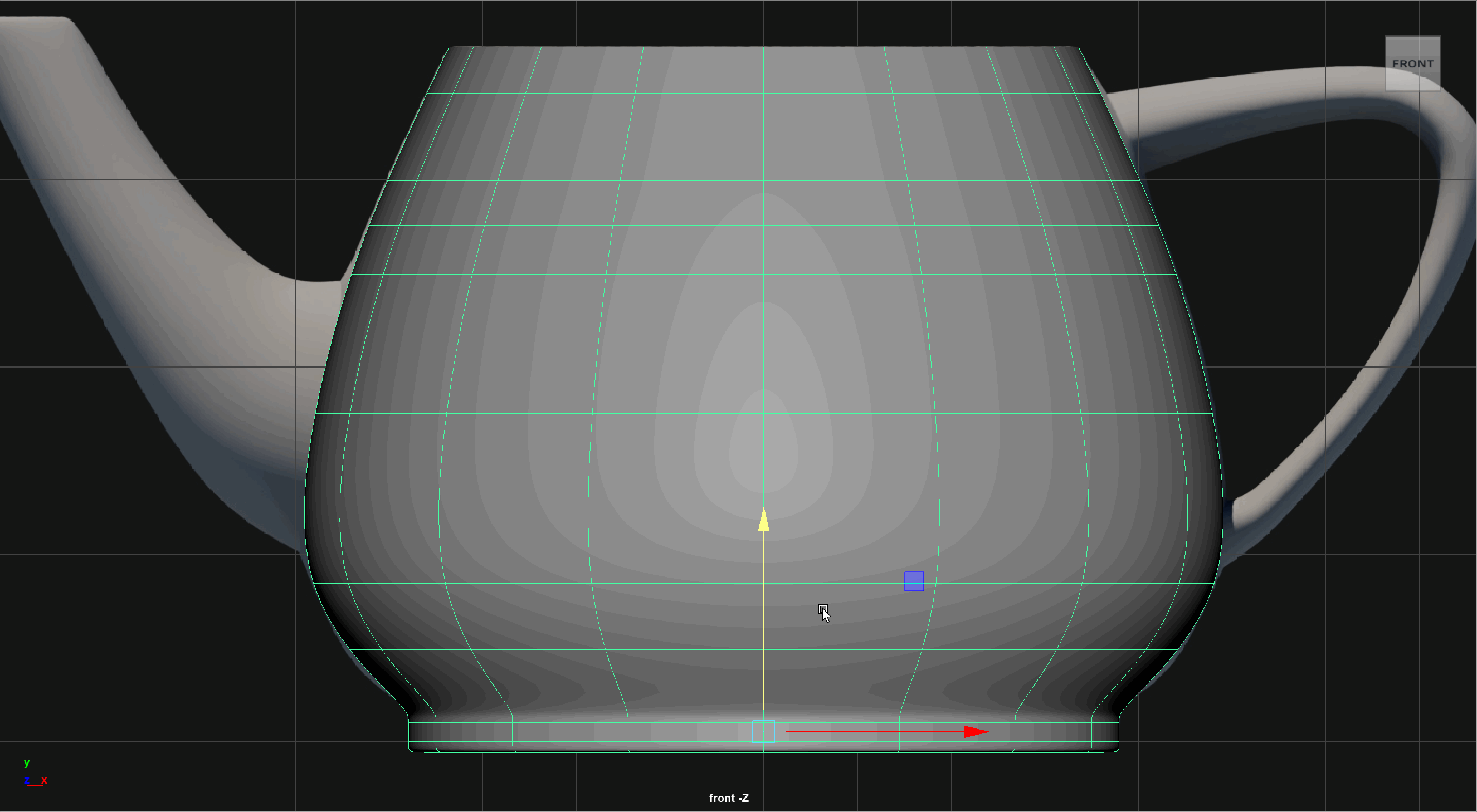The image size is (1477, 812).
Task: Click the red x label in axis gizmo
Action: pos(44,780)
